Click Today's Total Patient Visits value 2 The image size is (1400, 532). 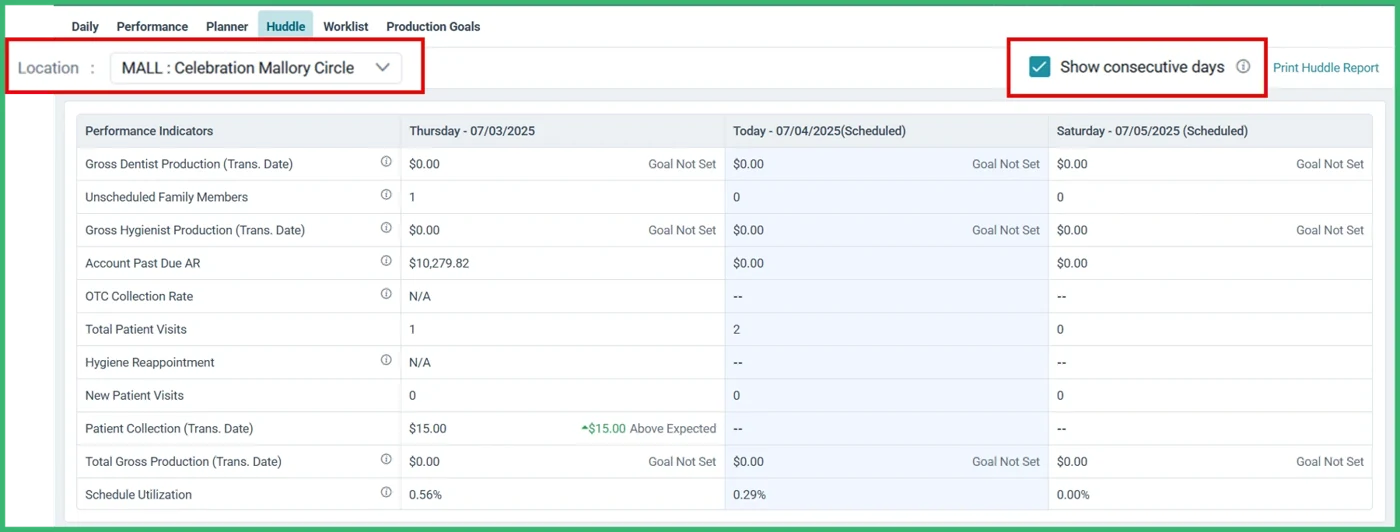737,329
